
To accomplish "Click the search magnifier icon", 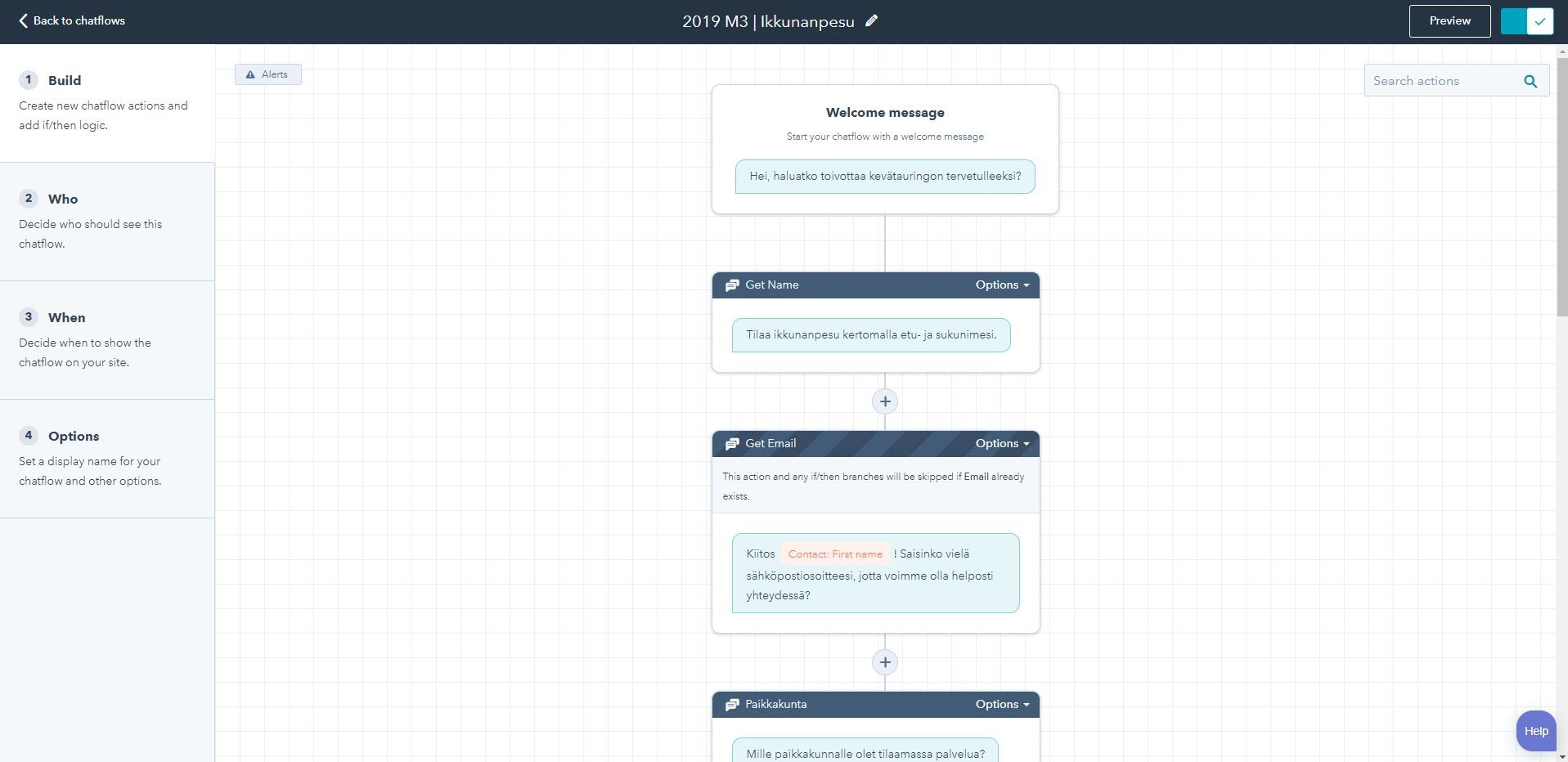I will click(1530, 81).
